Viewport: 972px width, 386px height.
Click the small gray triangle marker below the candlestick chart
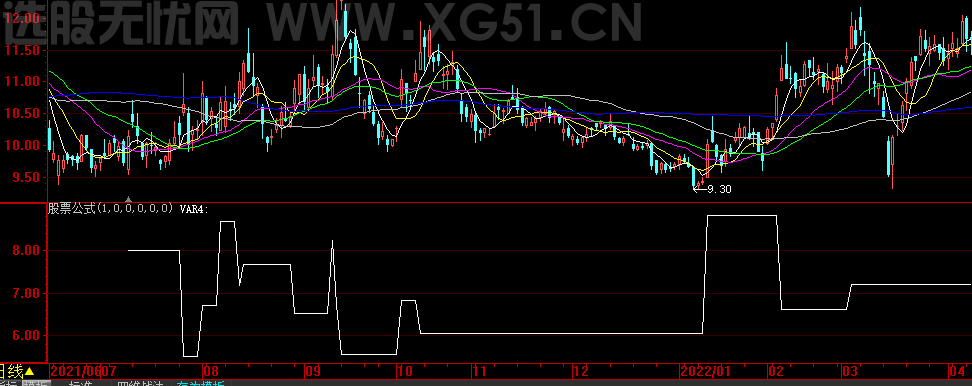[128, 200]
